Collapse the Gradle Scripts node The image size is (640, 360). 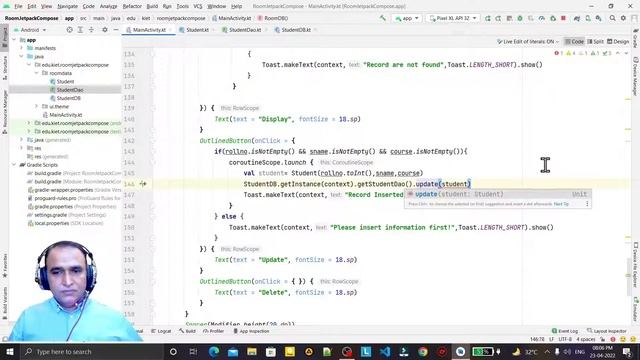pyautogui.click(x=14, y=165)
